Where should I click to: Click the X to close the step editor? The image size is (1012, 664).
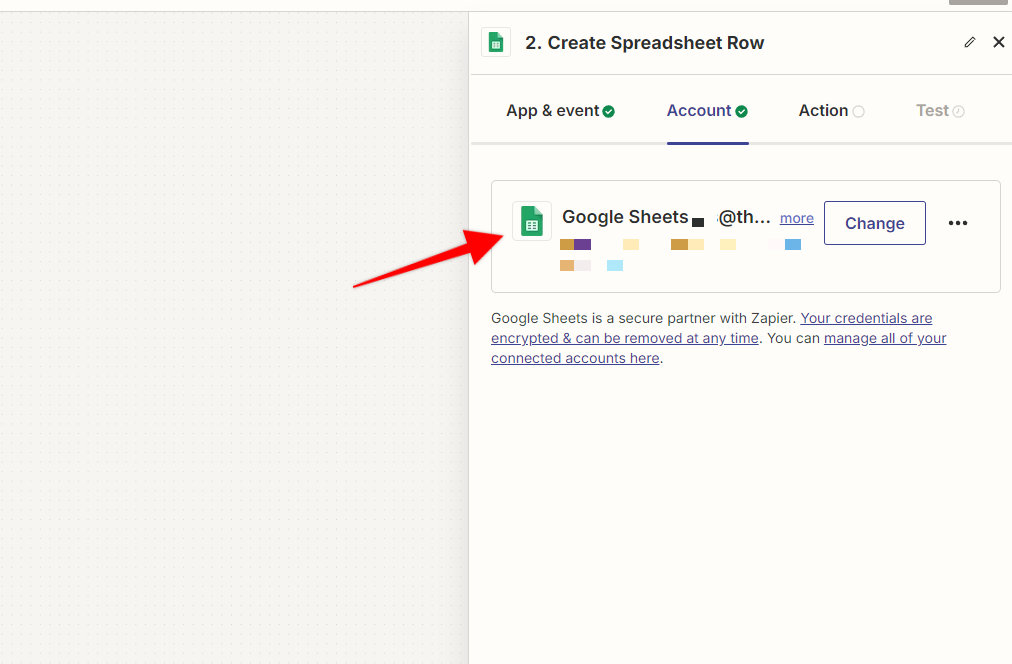998,42
